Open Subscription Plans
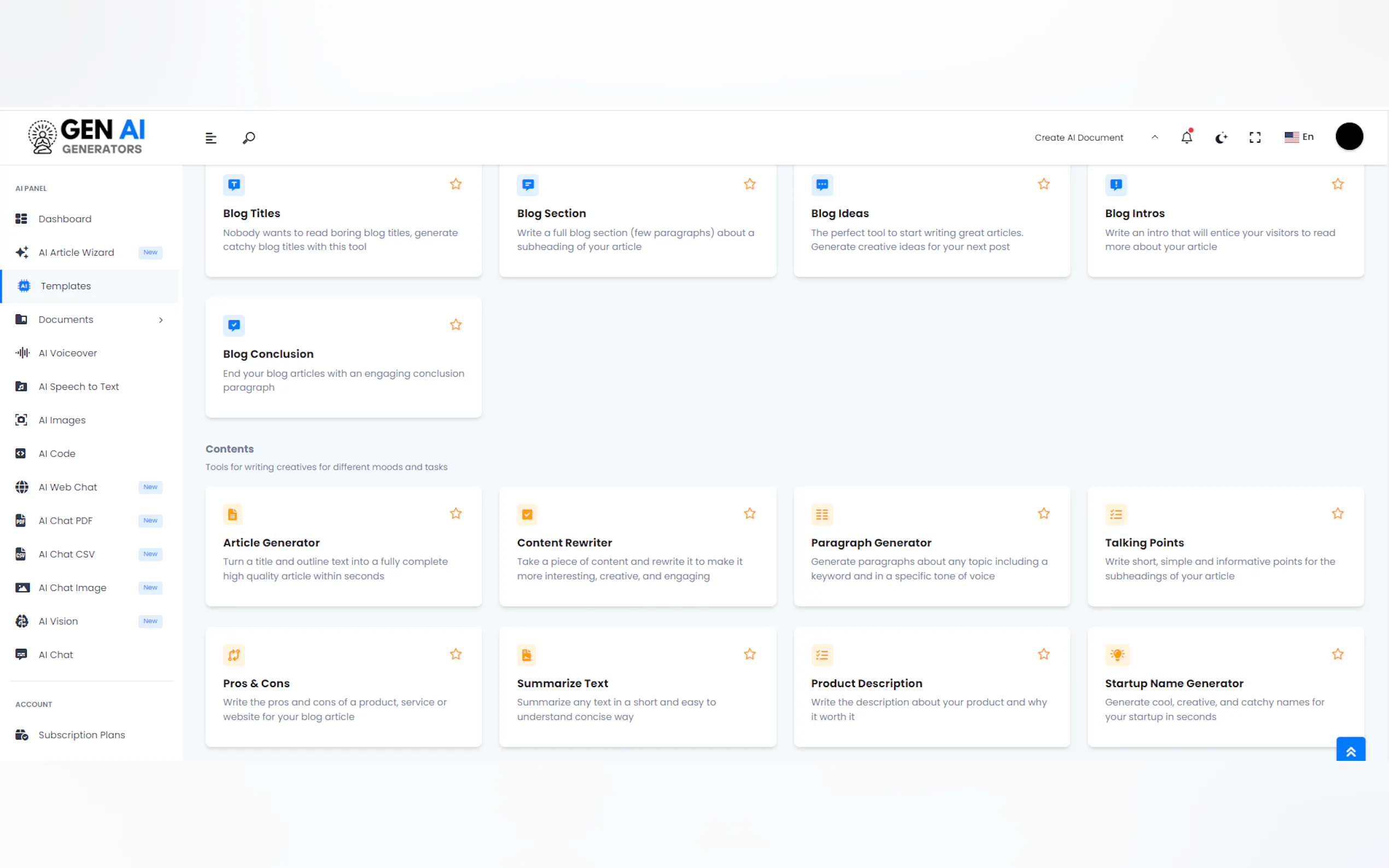1389x868 pixels. click(81, 735)
